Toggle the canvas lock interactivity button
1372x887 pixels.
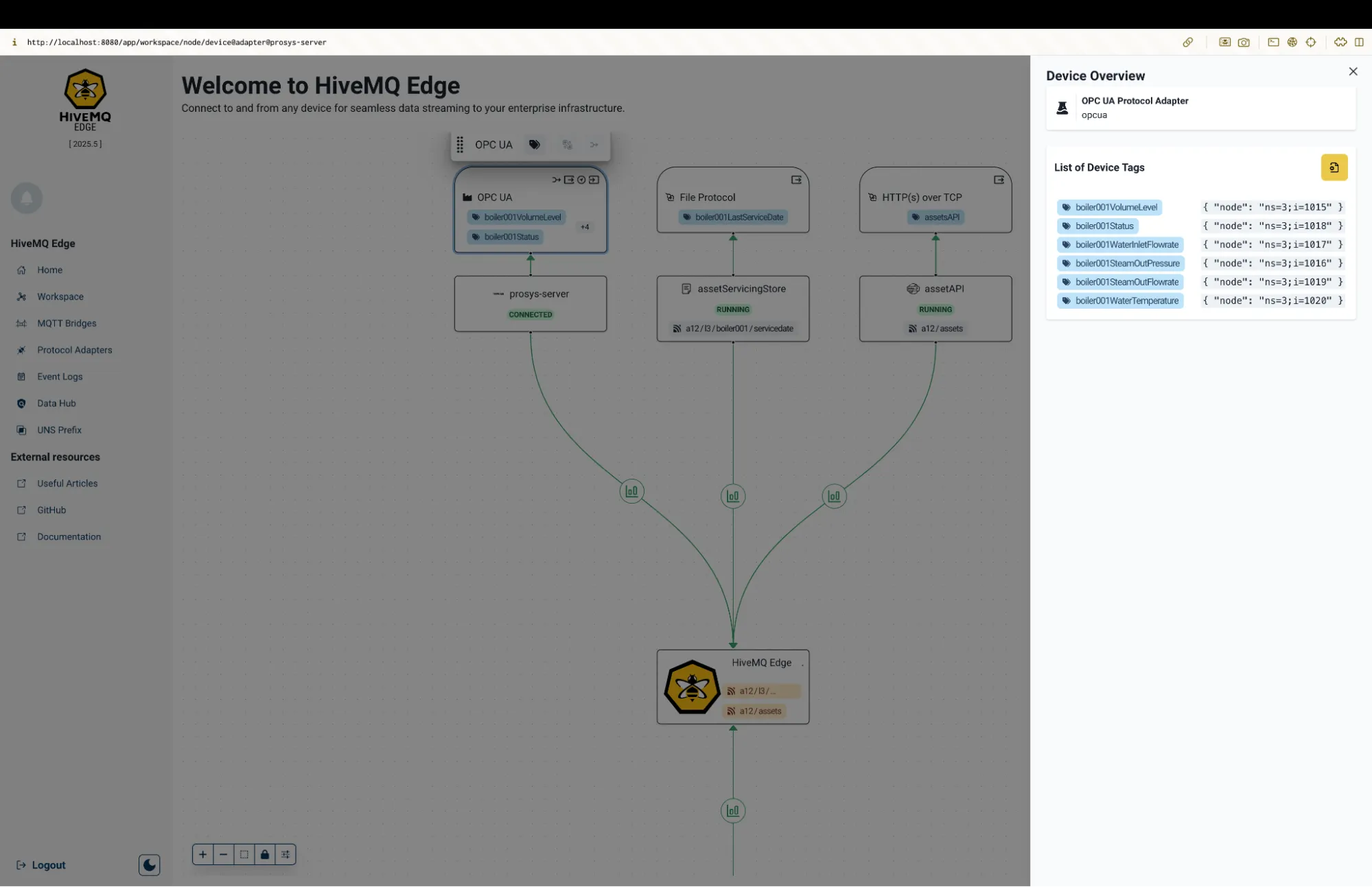[x=264, y=855]
